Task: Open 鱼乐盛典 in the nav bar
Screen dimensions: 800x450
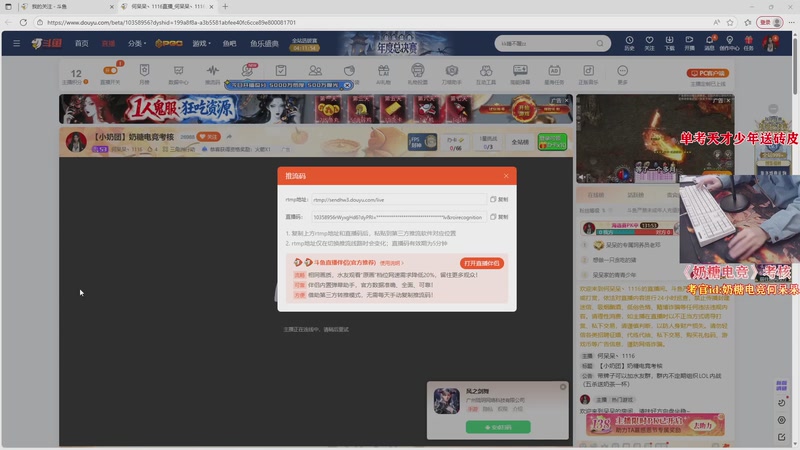Action: click(x=264, y=43)
